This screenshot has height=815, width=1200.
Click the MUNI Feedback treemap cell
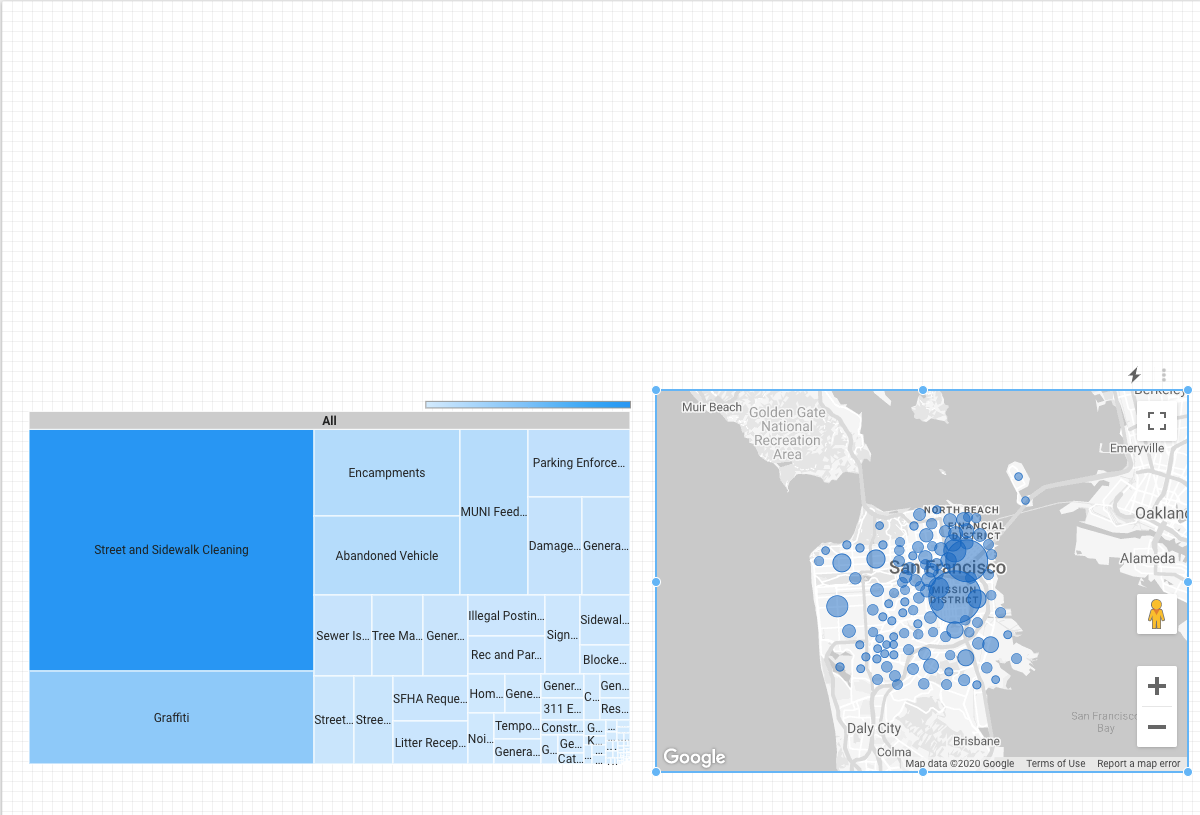[493, 512]
